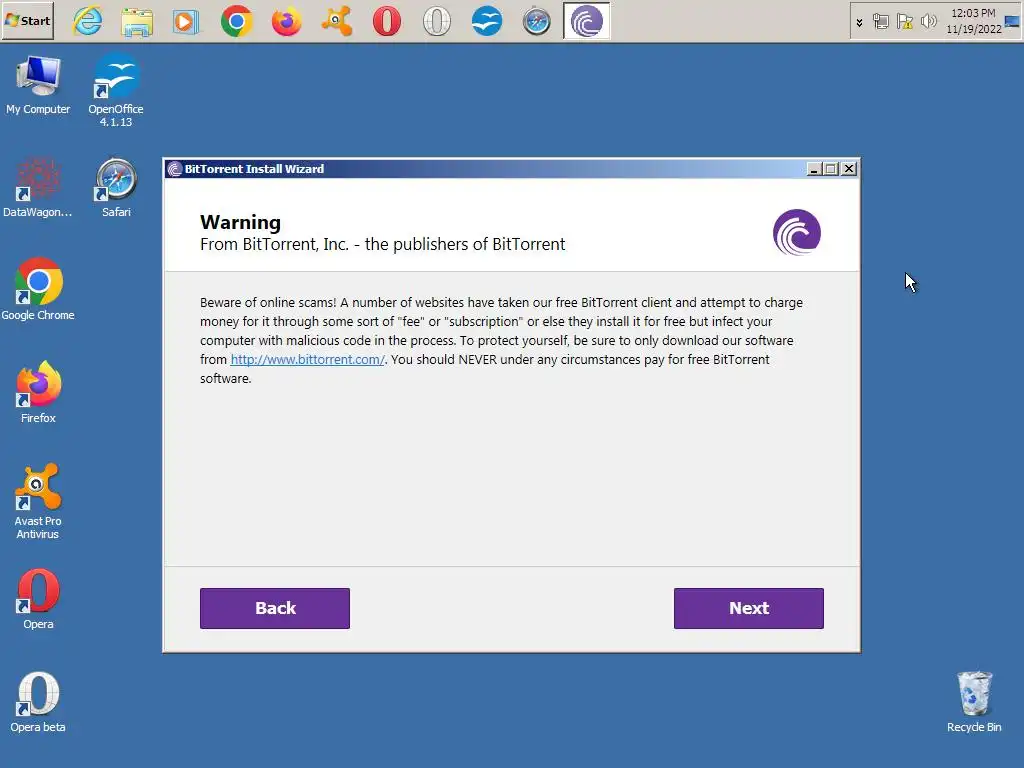
Task: Click the BitTorrent icon in the title bar
Action: pyautogui.click(x=174, y=169)
